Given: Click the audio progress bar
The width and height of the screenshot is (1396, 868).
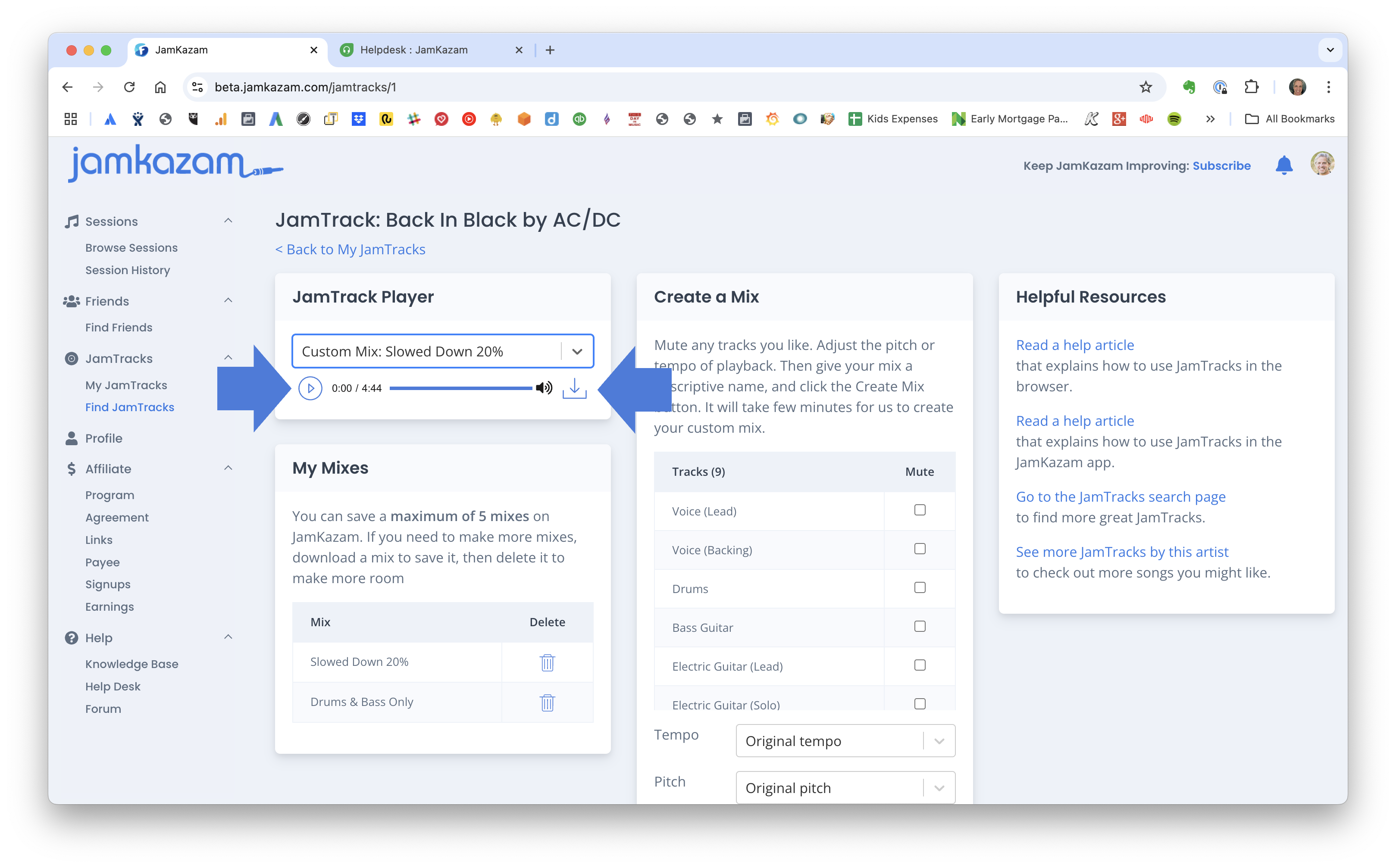Looking at the screenshot, I should click(x=460, y=389).
